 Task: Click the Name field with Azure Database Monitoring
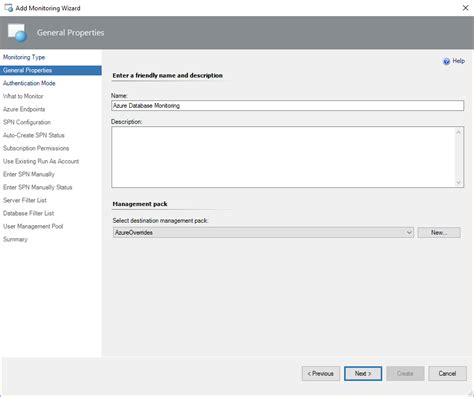coord(287,106)
